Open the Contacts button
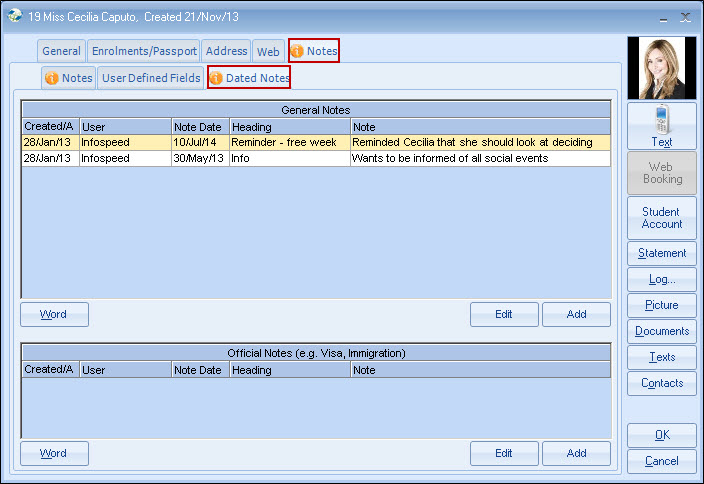 click(x=661, y=383)
